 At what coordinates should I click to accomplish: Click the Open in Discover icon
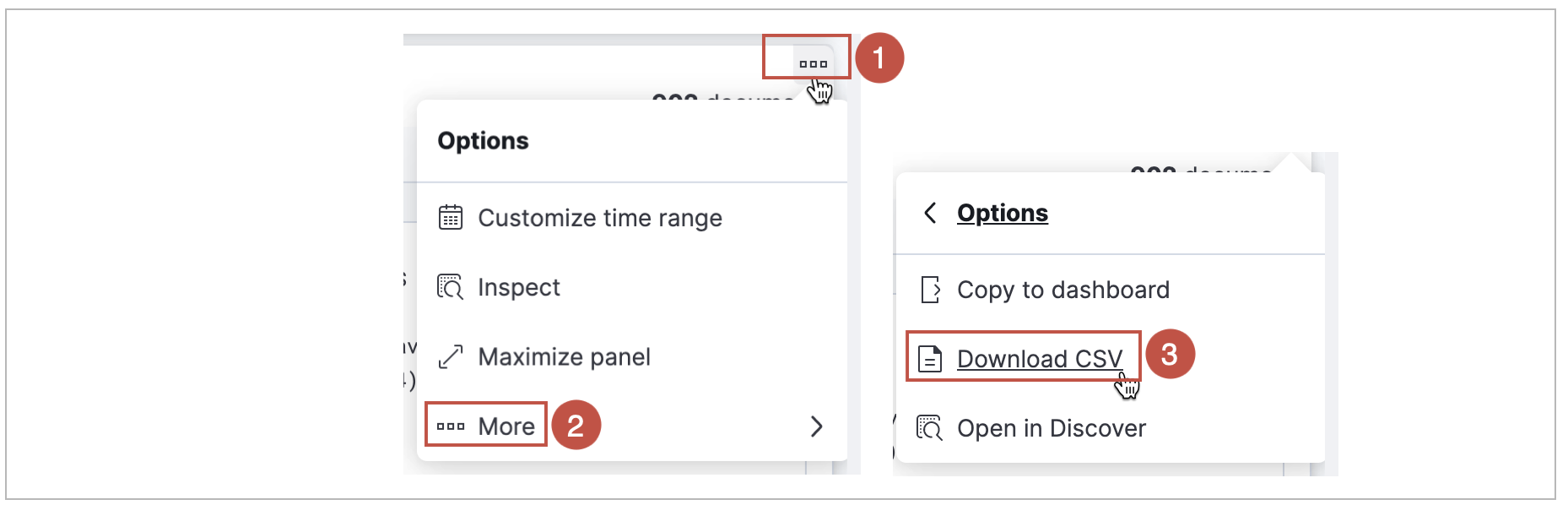coord(930,428)
